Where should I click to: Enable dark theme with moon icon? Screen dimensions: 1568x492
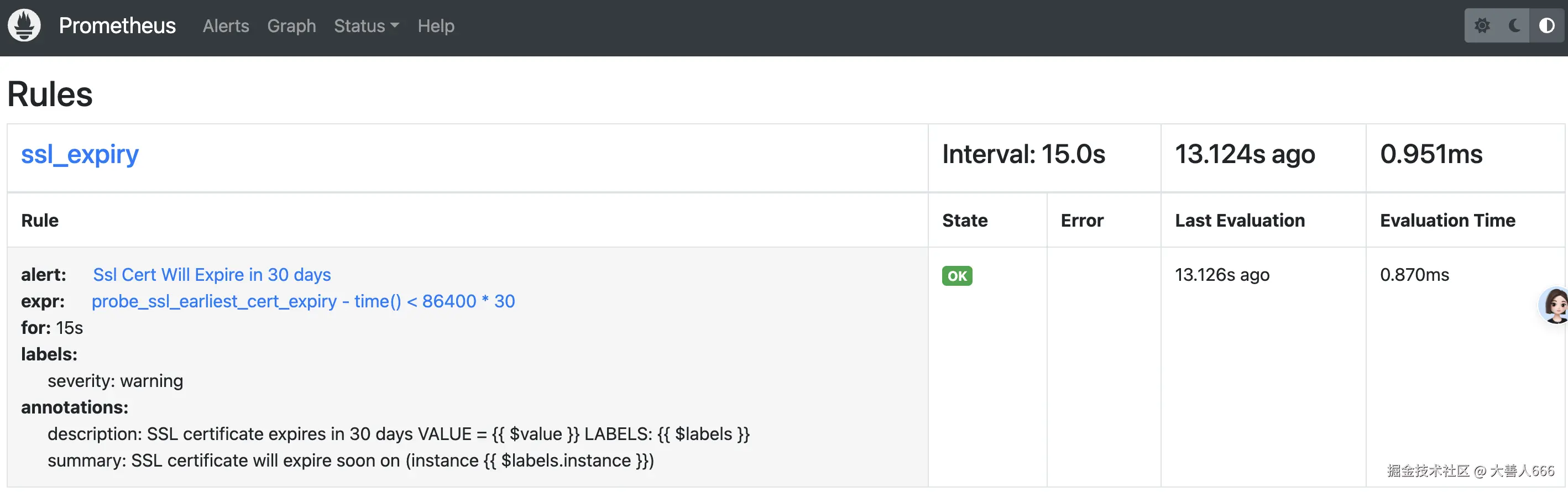[x=1514, y=25]
